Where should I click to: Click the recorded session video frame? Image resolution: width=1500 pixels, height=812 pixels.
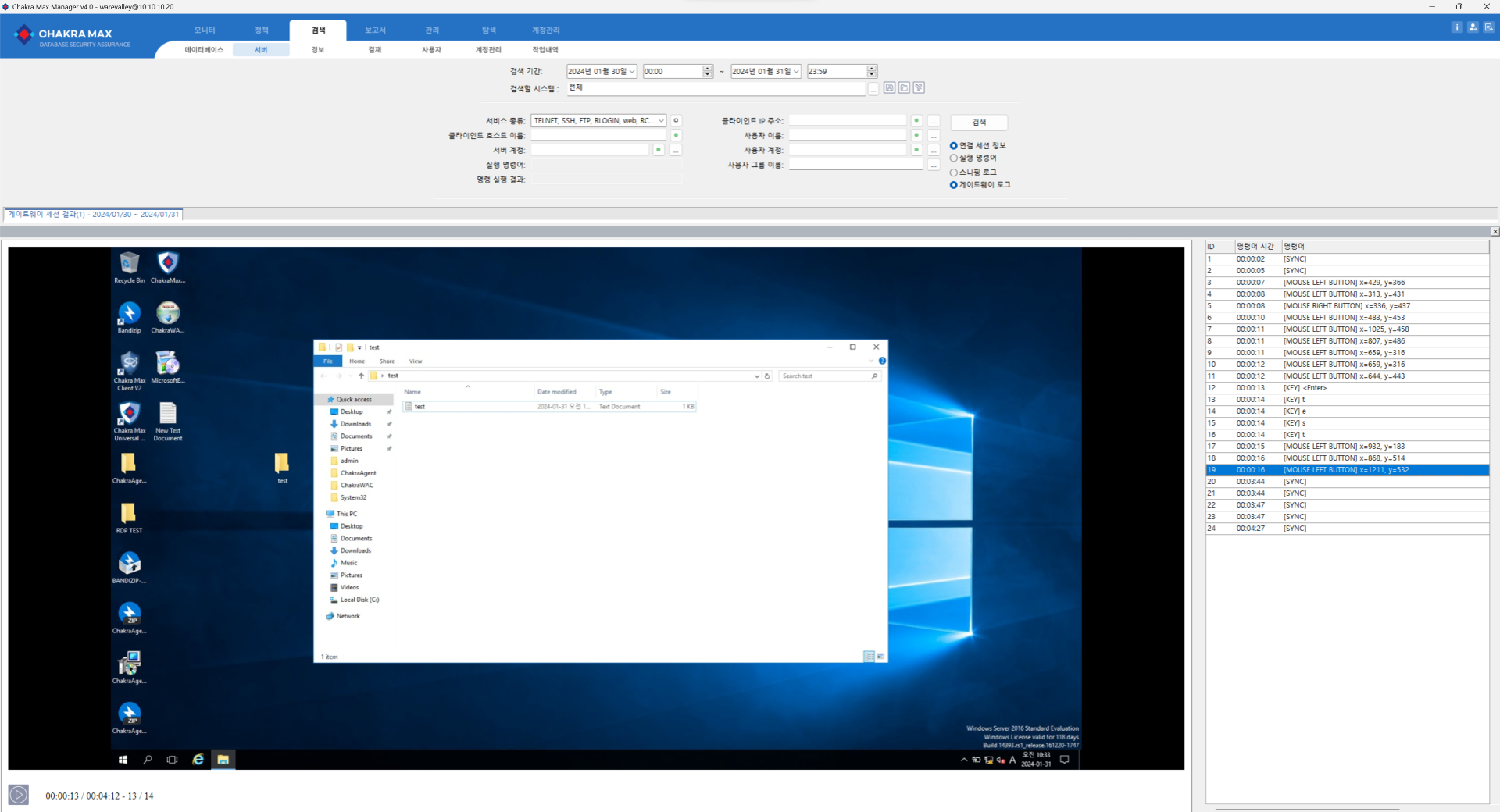pyautogui.click(x=596, y=508)
